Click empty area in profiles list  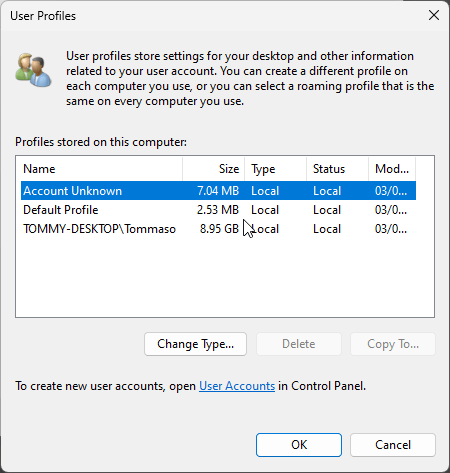(x=225, y=277)
